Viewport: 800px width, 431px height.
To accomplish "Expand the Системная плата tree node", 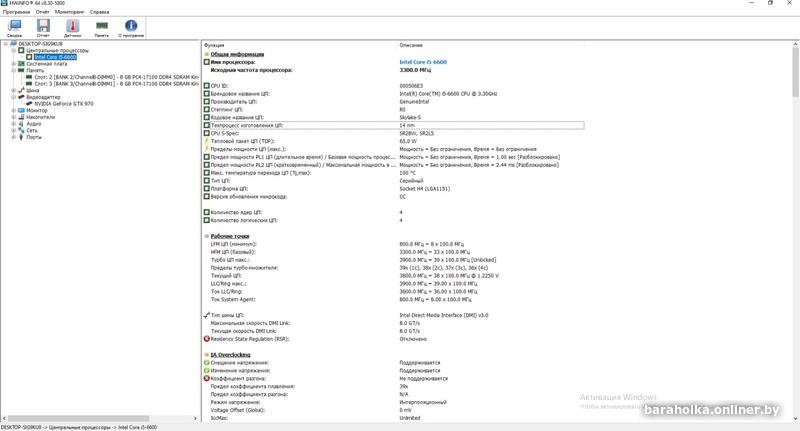I will pyautogui.click(x=14, y=64).
